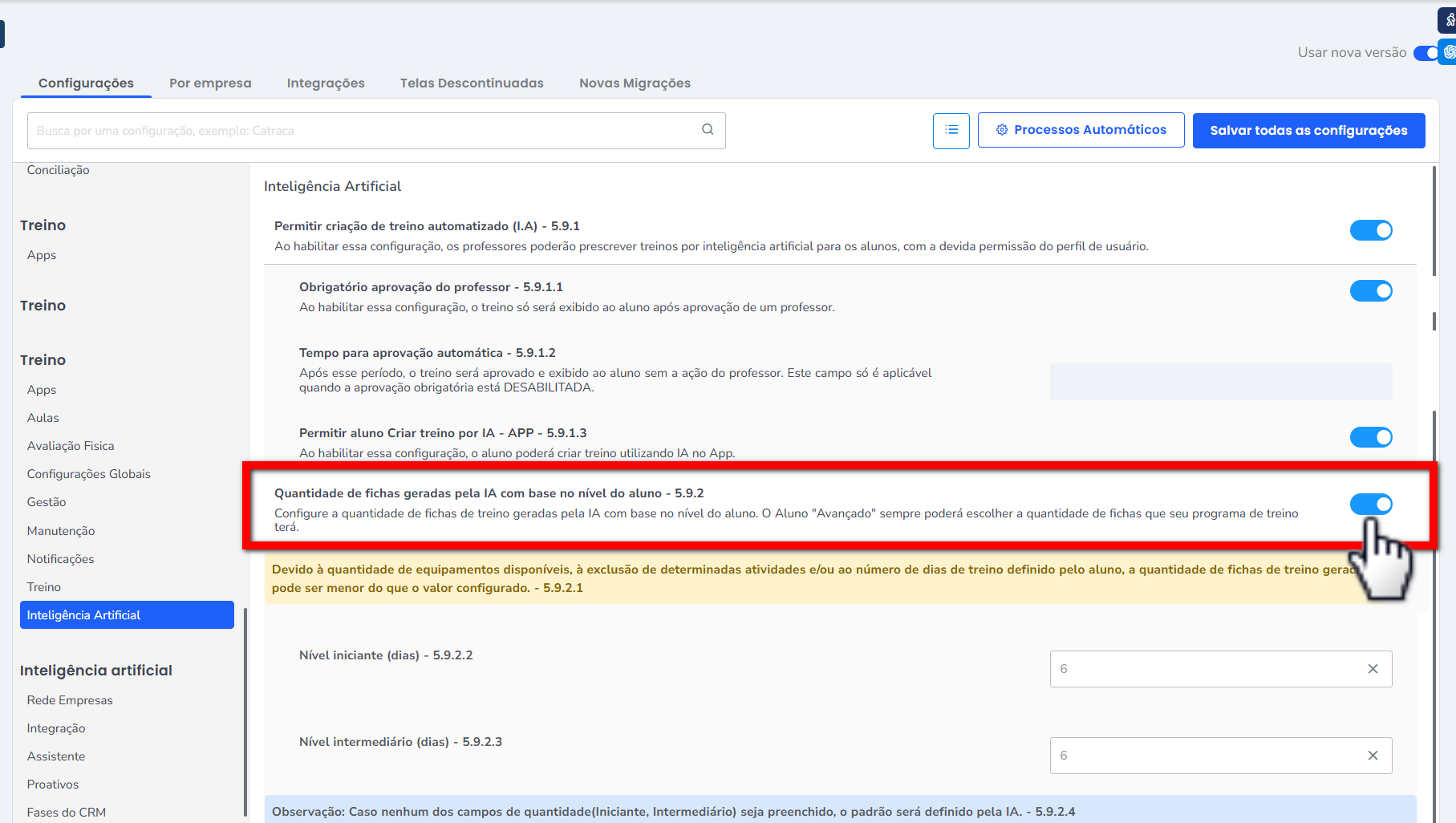Click the Tempo para aprovação automática field
The width and height of the screenshot is (1456, 823).
(1220, 382)
